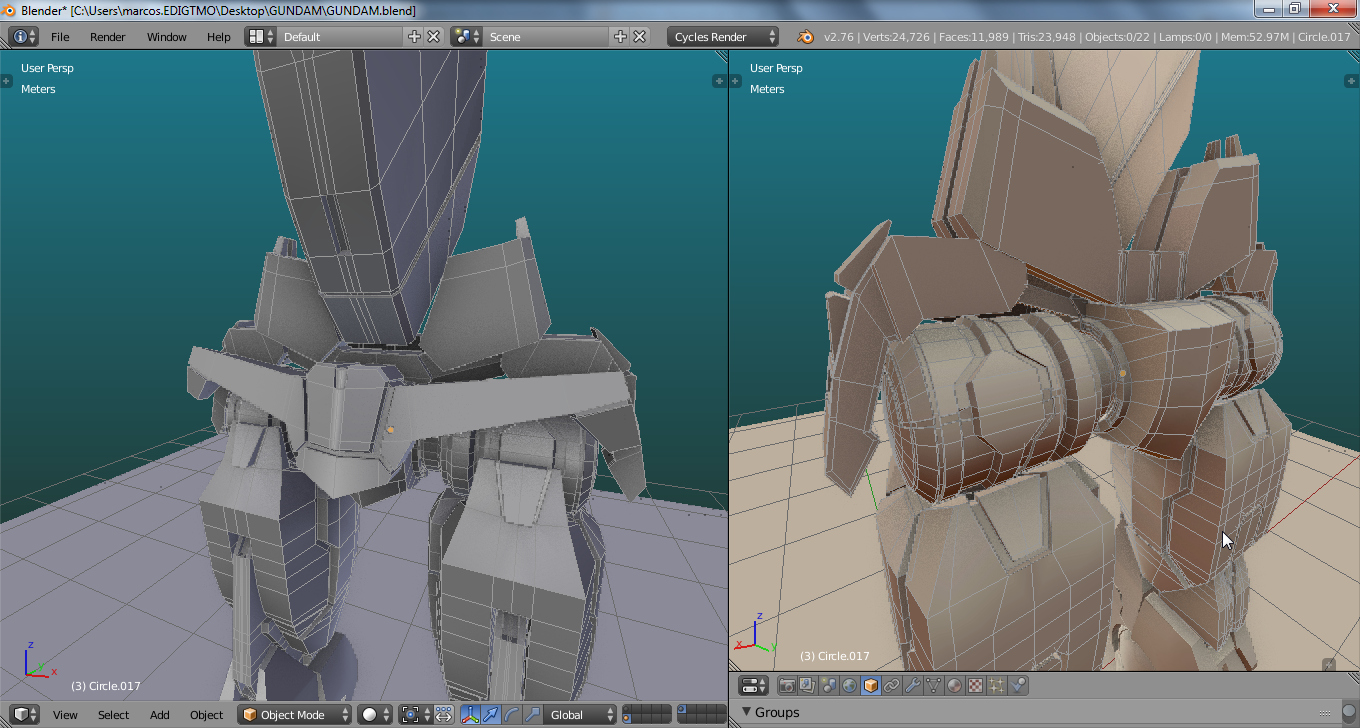1360x728 pixels.
Task: Delete the Default screen layout with the X
Action: pyautogui.click(x=434, y=37)
